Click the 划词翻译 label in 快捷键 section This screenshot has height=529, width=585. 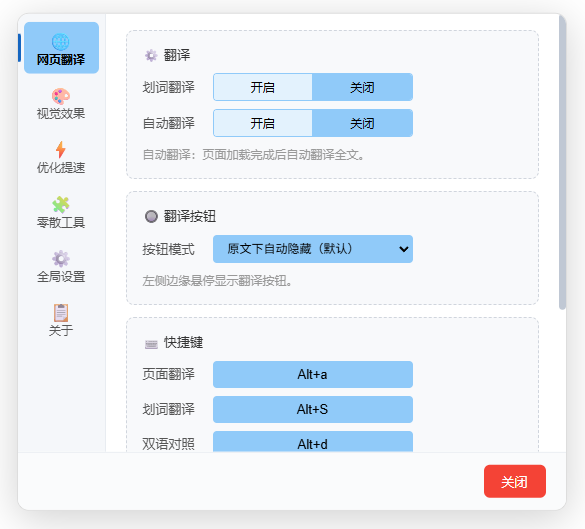tap(169, 409)
